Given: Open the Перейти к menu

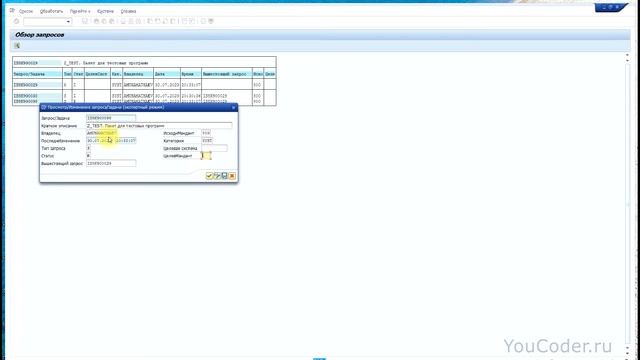Looking at the screenshot, I should [x=80, y=11].
